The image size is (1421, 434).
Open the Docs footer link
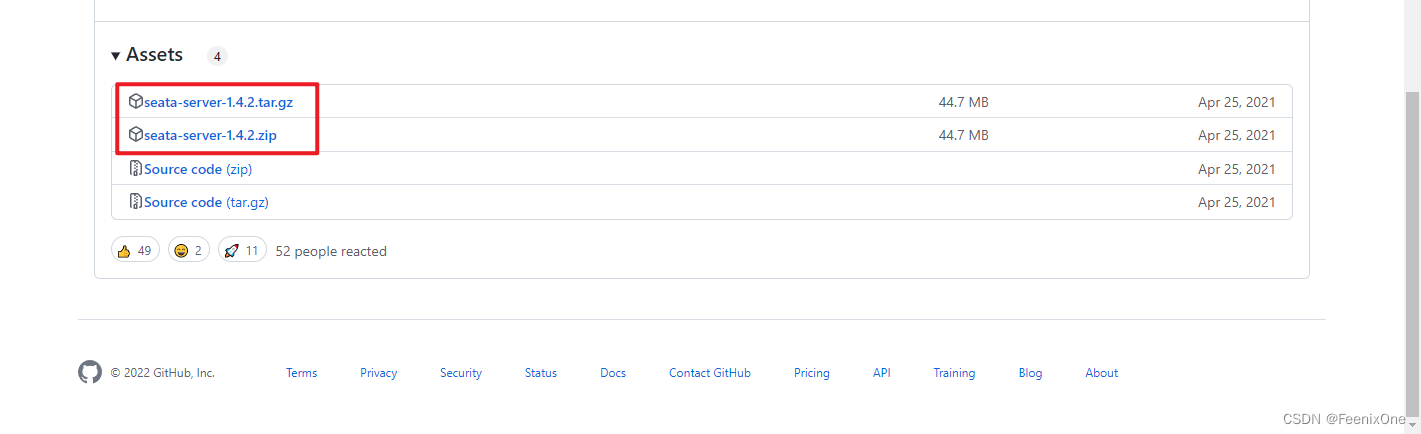(x=613, y=373)
